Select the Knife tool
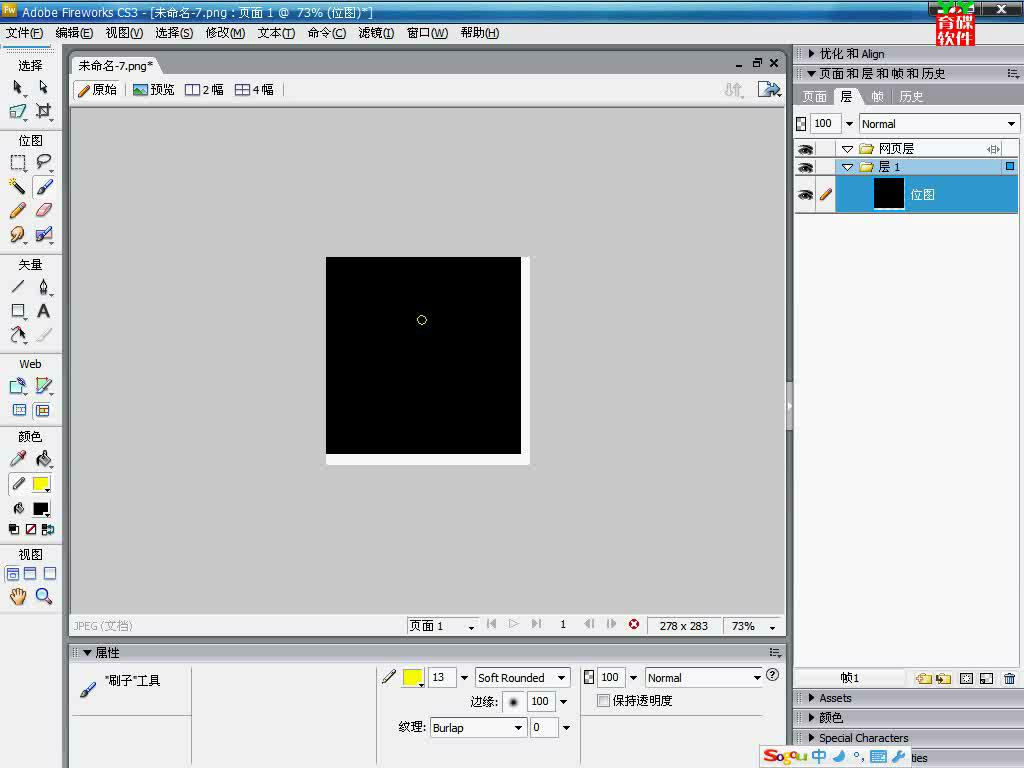The height and width of the screenshot is (768, 1024). (x=43, y=334)
